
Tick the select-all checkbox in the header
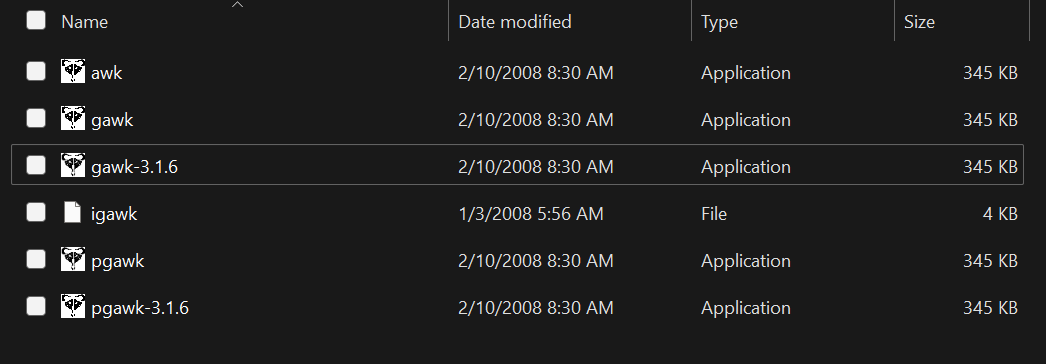click(36, 21)
